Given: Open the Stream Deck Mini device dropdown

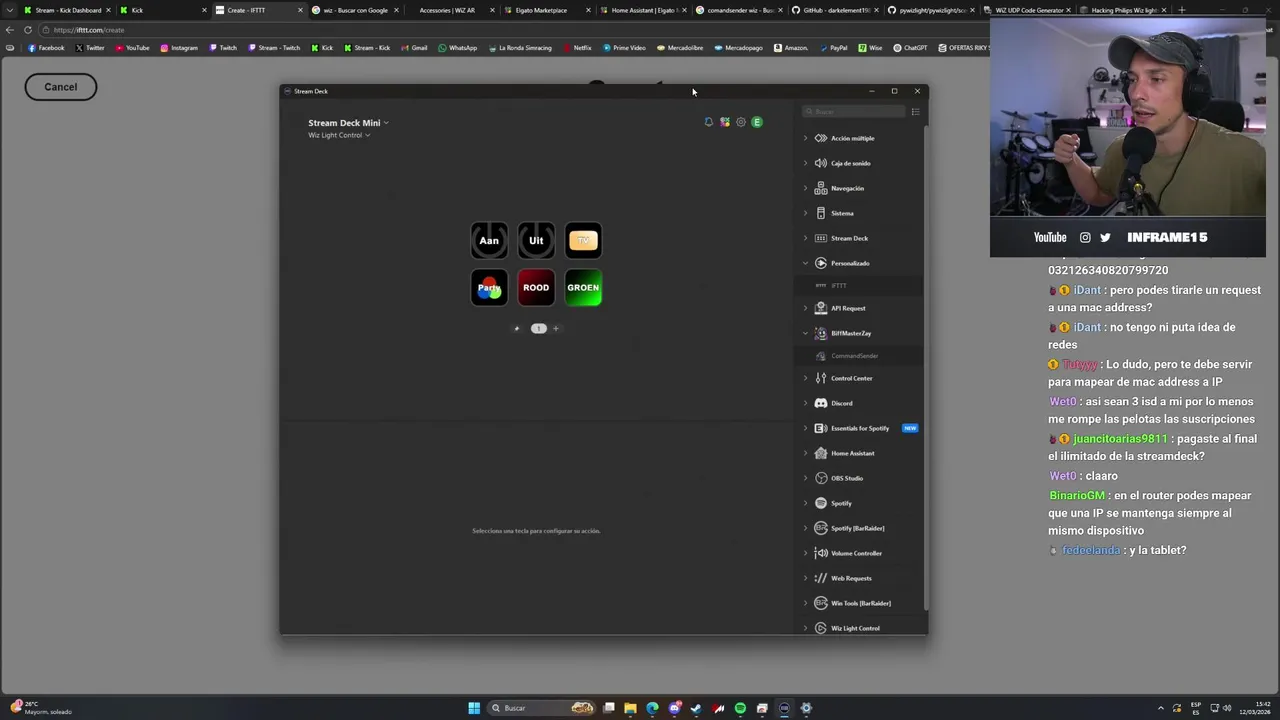Looking at the screenshot, I should tap(348, 123).
